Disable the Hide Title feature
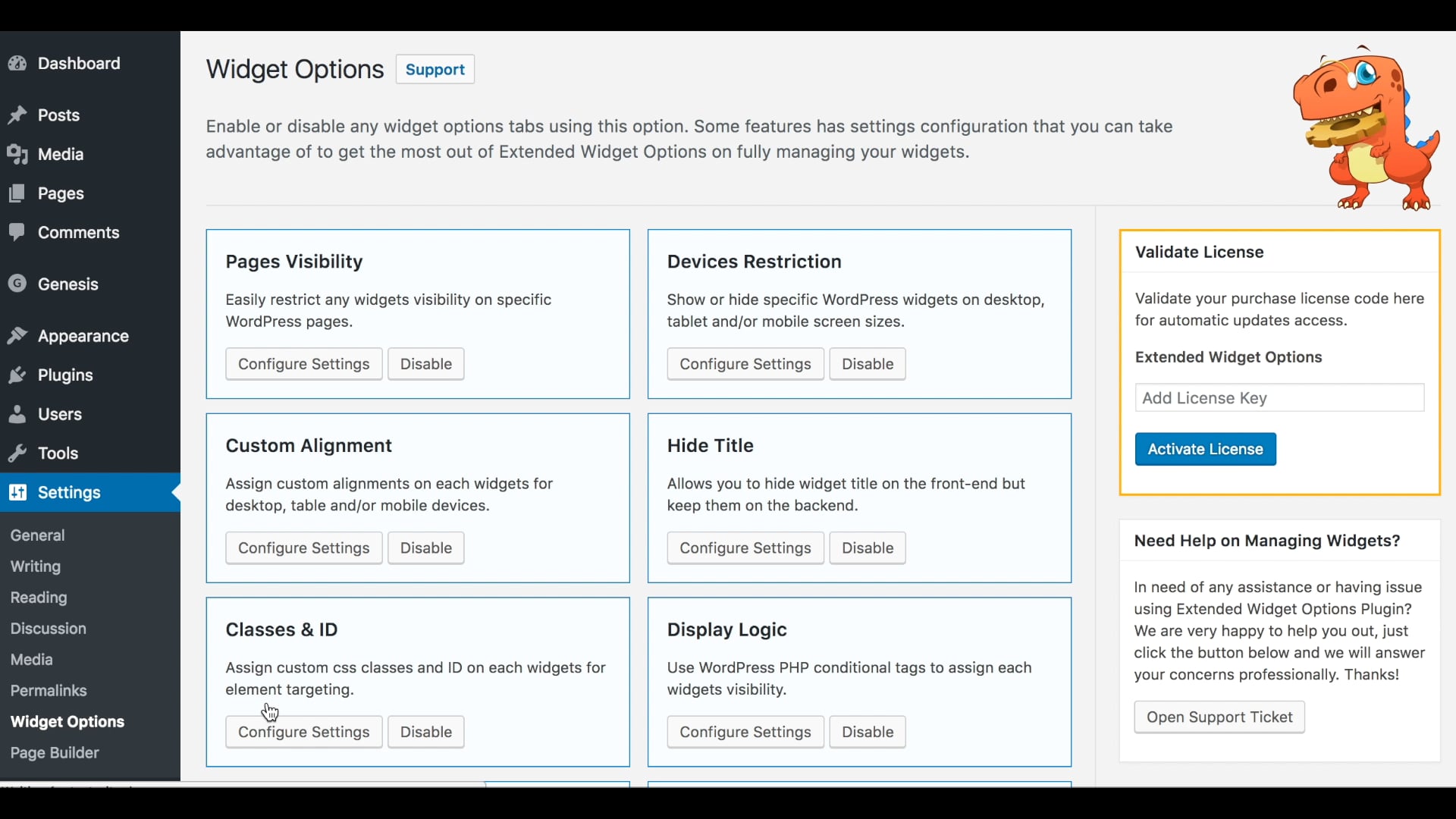 tap(868, 548)
